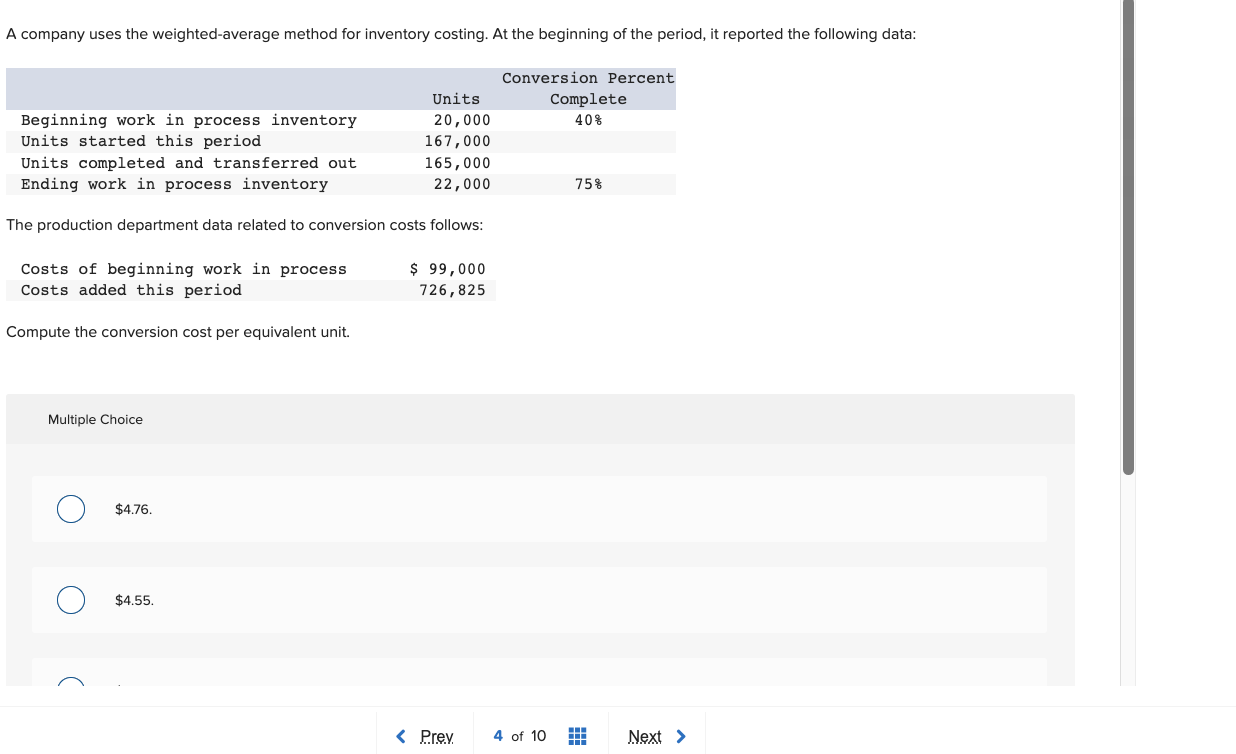Select the $4.55 answer radio button

(70, 600)
